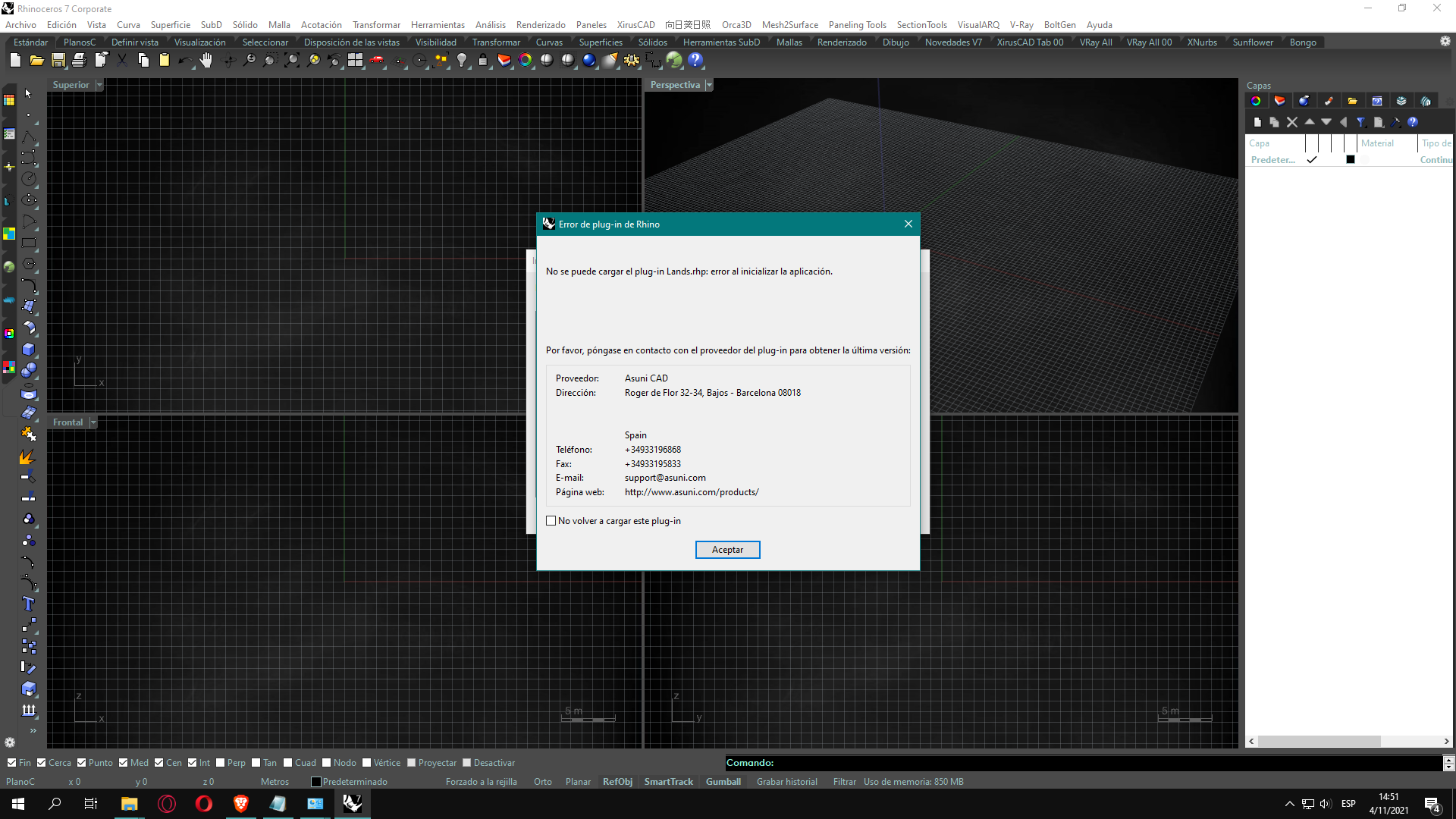Open the VisualARQ menu
The width and height of the screenshot is (1456, 819).
tap(978, 25)
